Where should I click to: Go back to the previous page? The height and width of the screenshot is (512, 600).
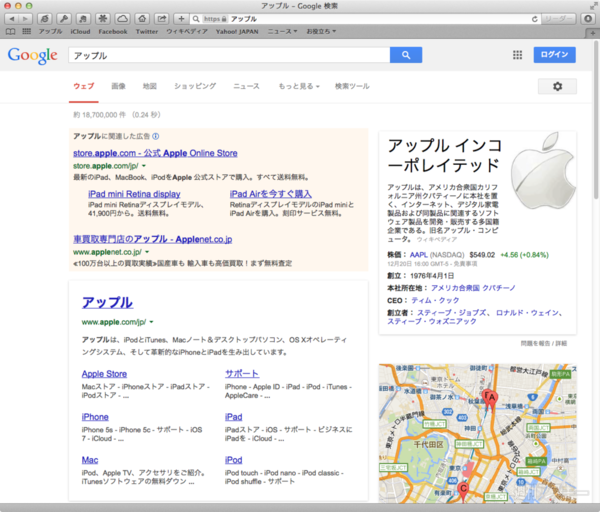11,19
